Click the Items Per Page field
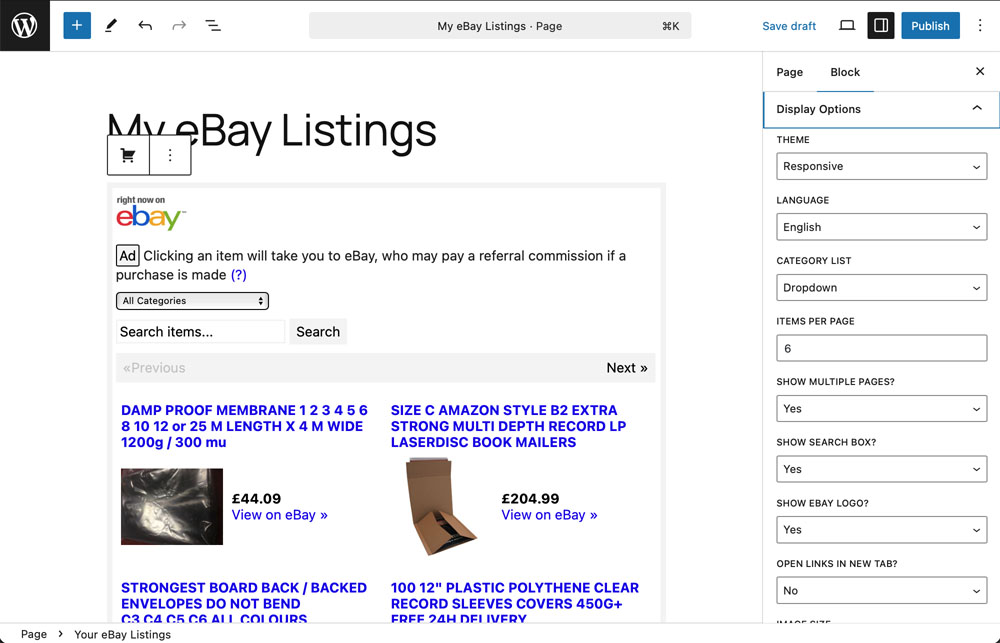 pos(881,348)
